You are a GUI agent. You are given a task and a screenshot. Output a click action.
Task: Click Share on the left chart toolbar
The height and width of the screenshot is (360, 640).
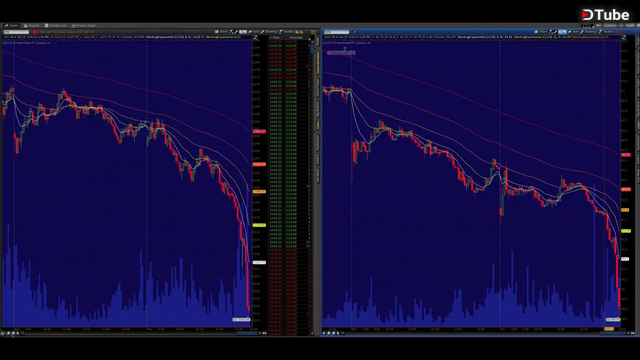tap(222, 31)
